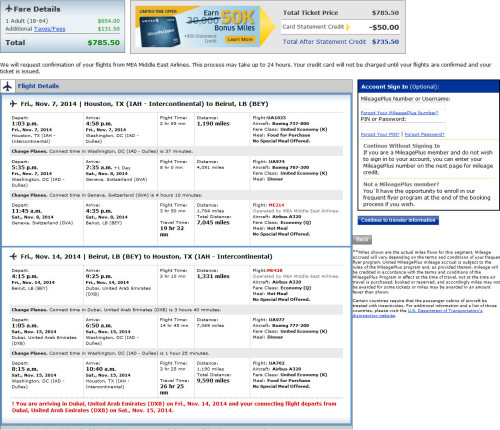Image resolution: width=500 pixels, height=430 pixels.
Task: Click the 1:03 p.m. departure time
Action: pyautogui.click(x=25, y=124)
